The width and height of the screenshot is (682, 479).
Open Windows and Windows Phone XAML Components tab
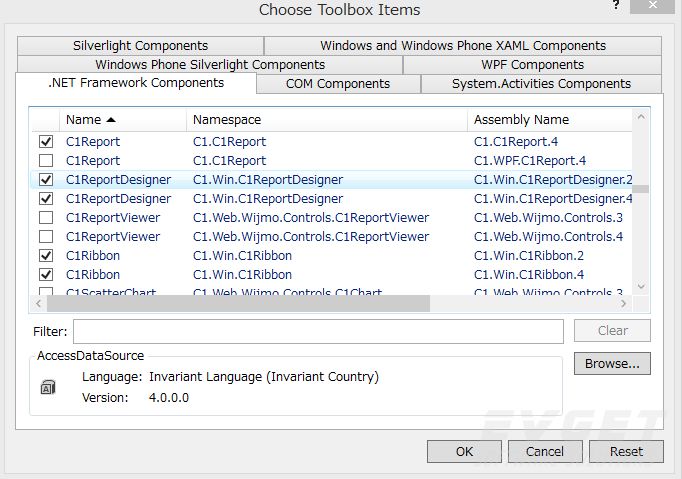coord(463,46)
